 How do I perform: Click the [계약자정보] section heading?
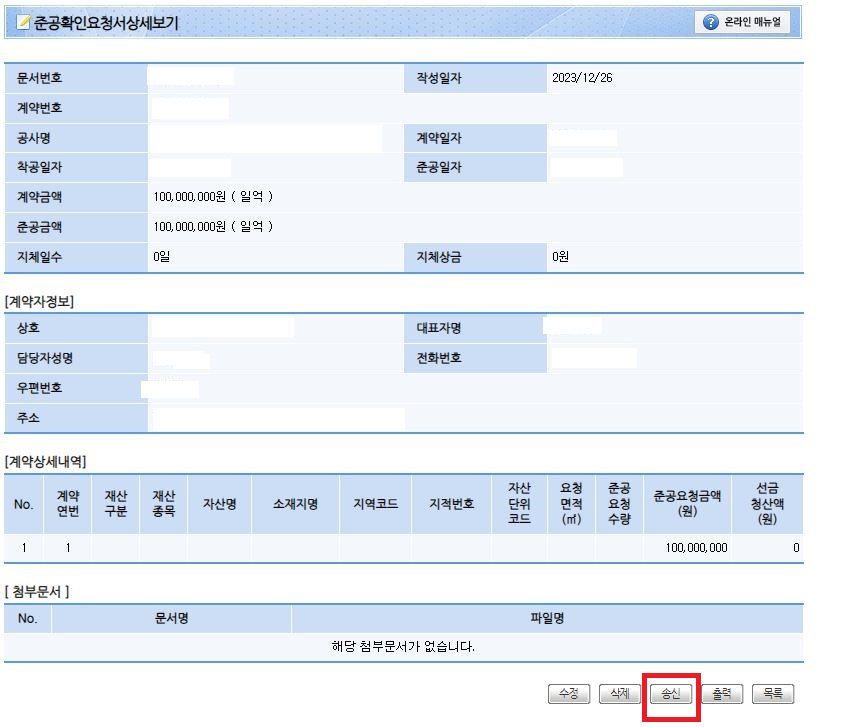39,301
